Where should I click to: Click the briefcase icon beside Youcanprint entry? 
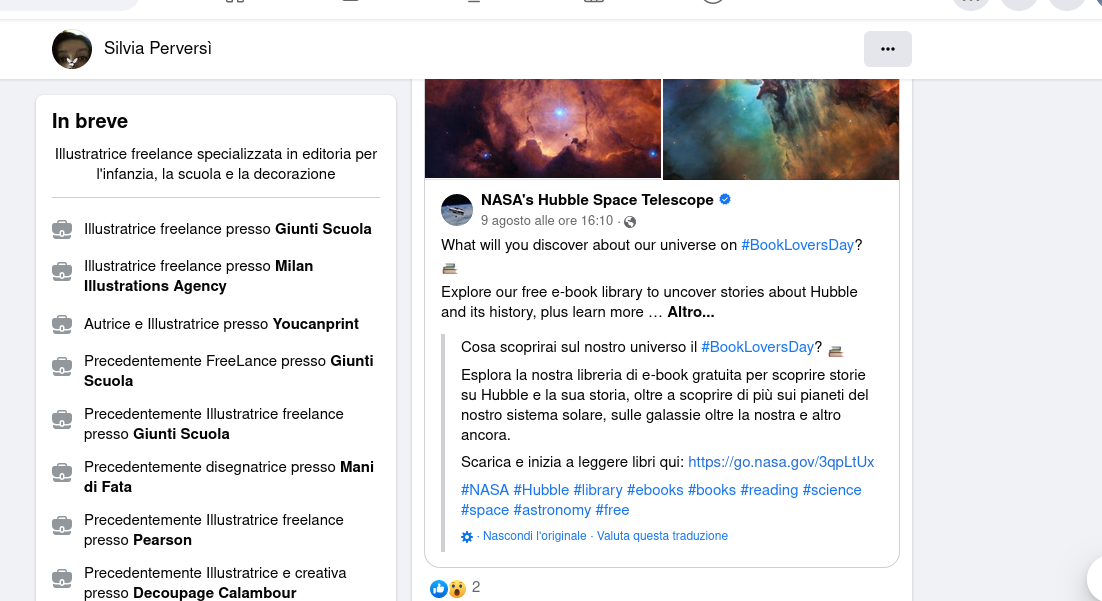tap(62, 324)
